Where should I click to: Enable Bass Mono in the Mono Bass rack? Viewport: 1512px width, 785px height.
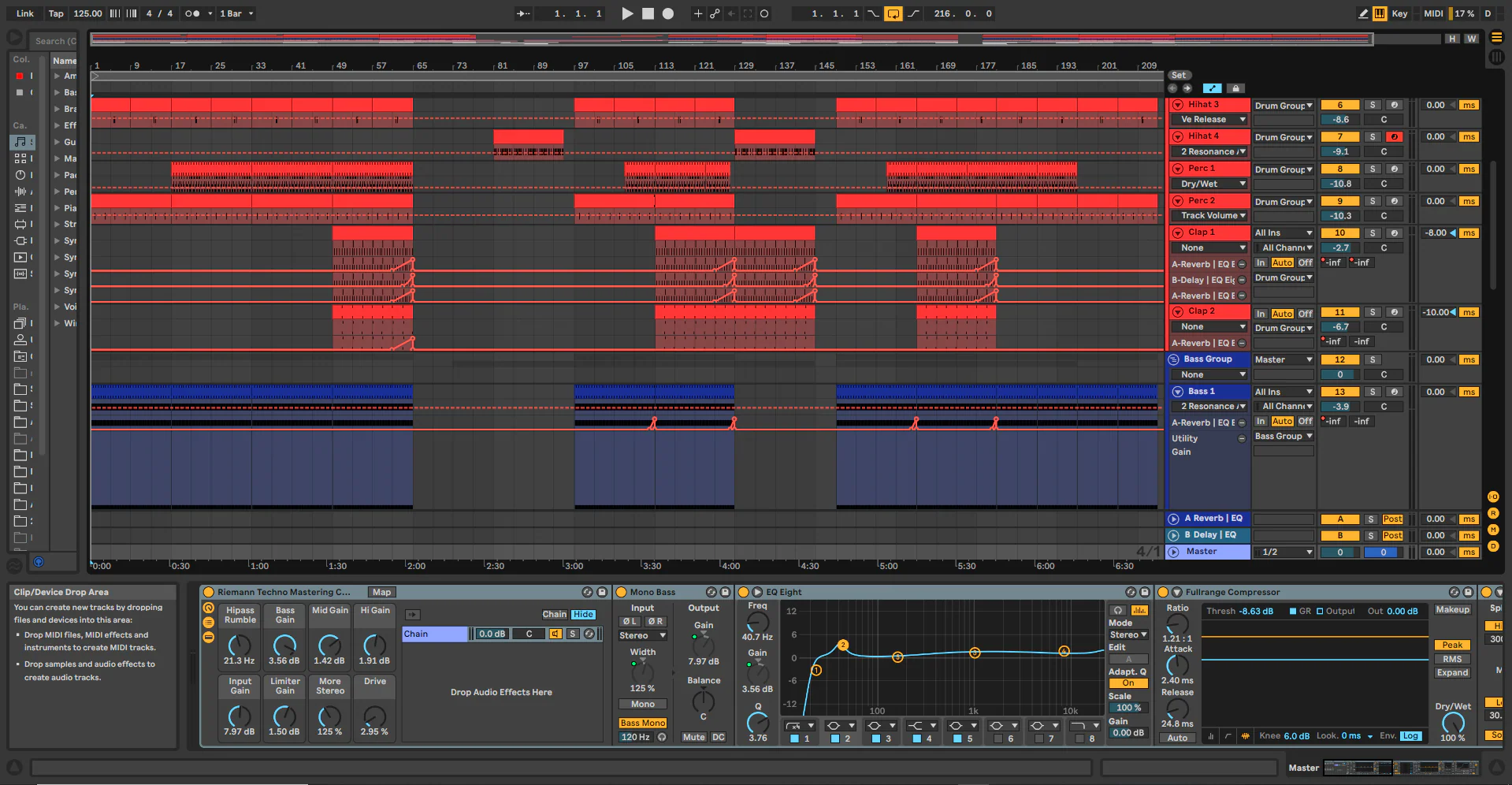(x=642, y=723)
